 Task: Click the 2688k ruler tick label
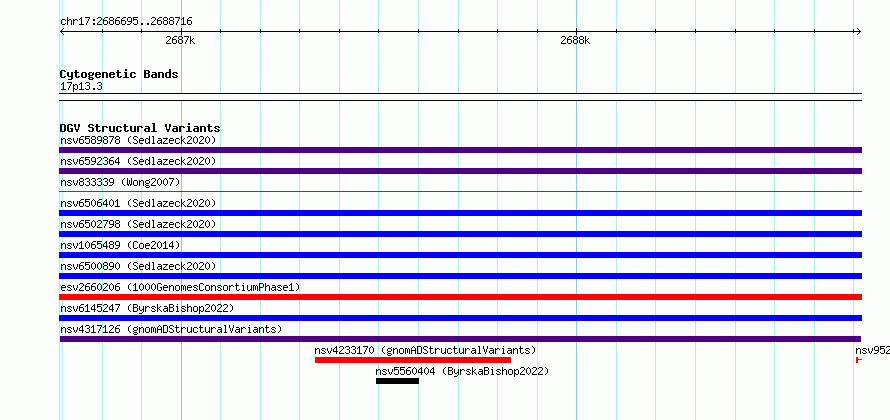point(575,40)
